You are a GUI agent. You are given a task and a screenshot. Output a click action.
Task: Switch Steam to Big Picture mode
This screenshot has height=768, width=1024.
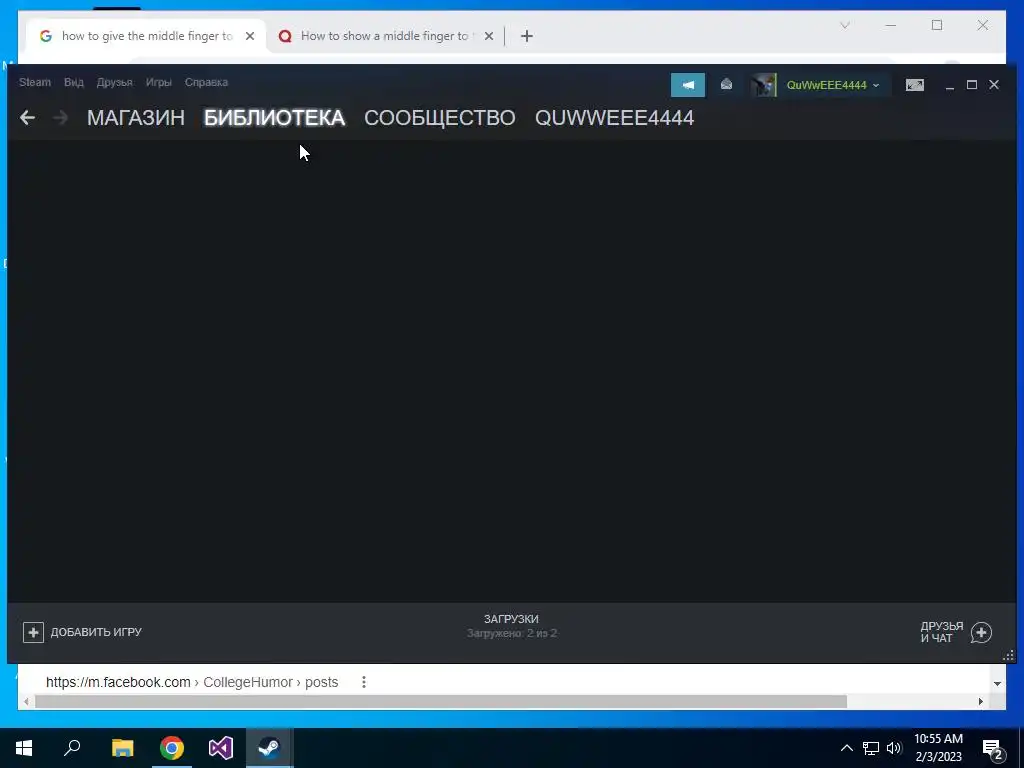(x=915, y=85)
